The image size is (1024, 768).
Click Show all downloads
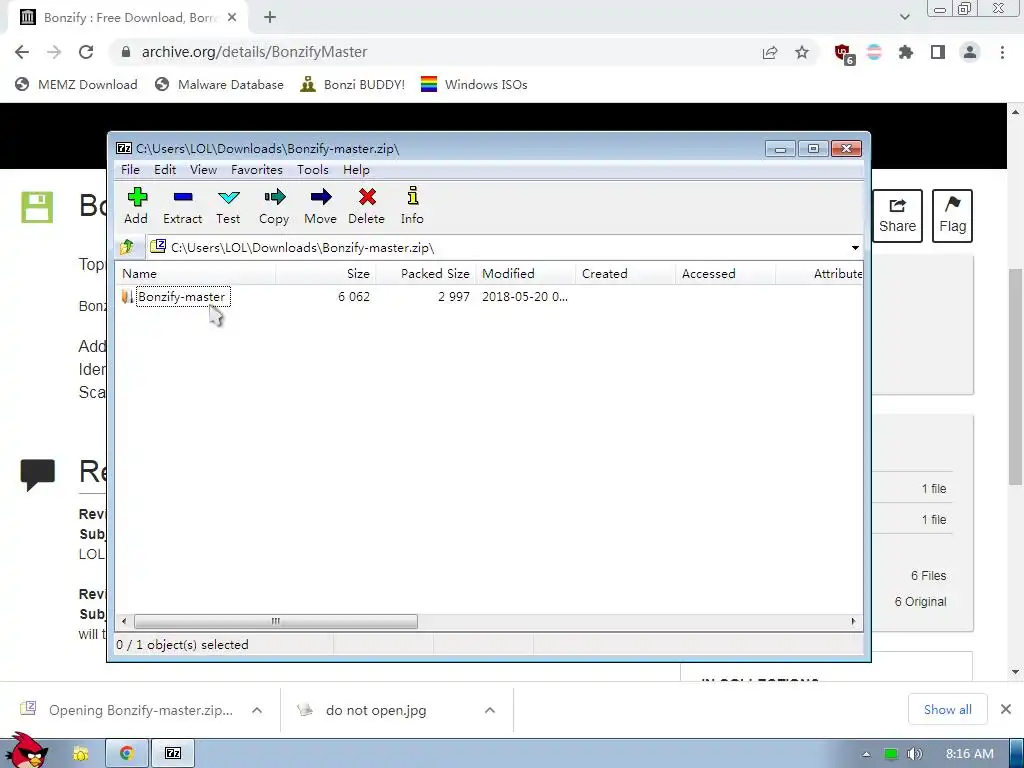click(948, 709)
